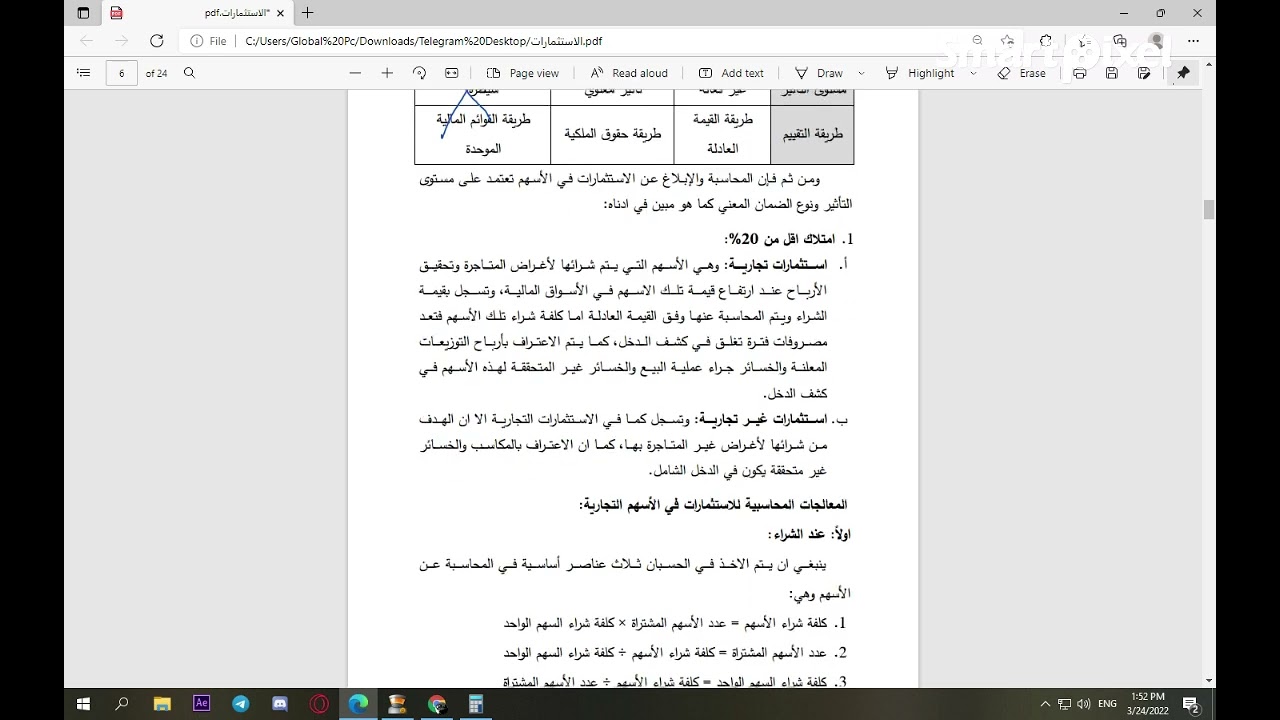Click the vertical scrollbar thumb
Image resolution: width=1280 pixels, height=720 pixels.
[x=1209, y=209]
